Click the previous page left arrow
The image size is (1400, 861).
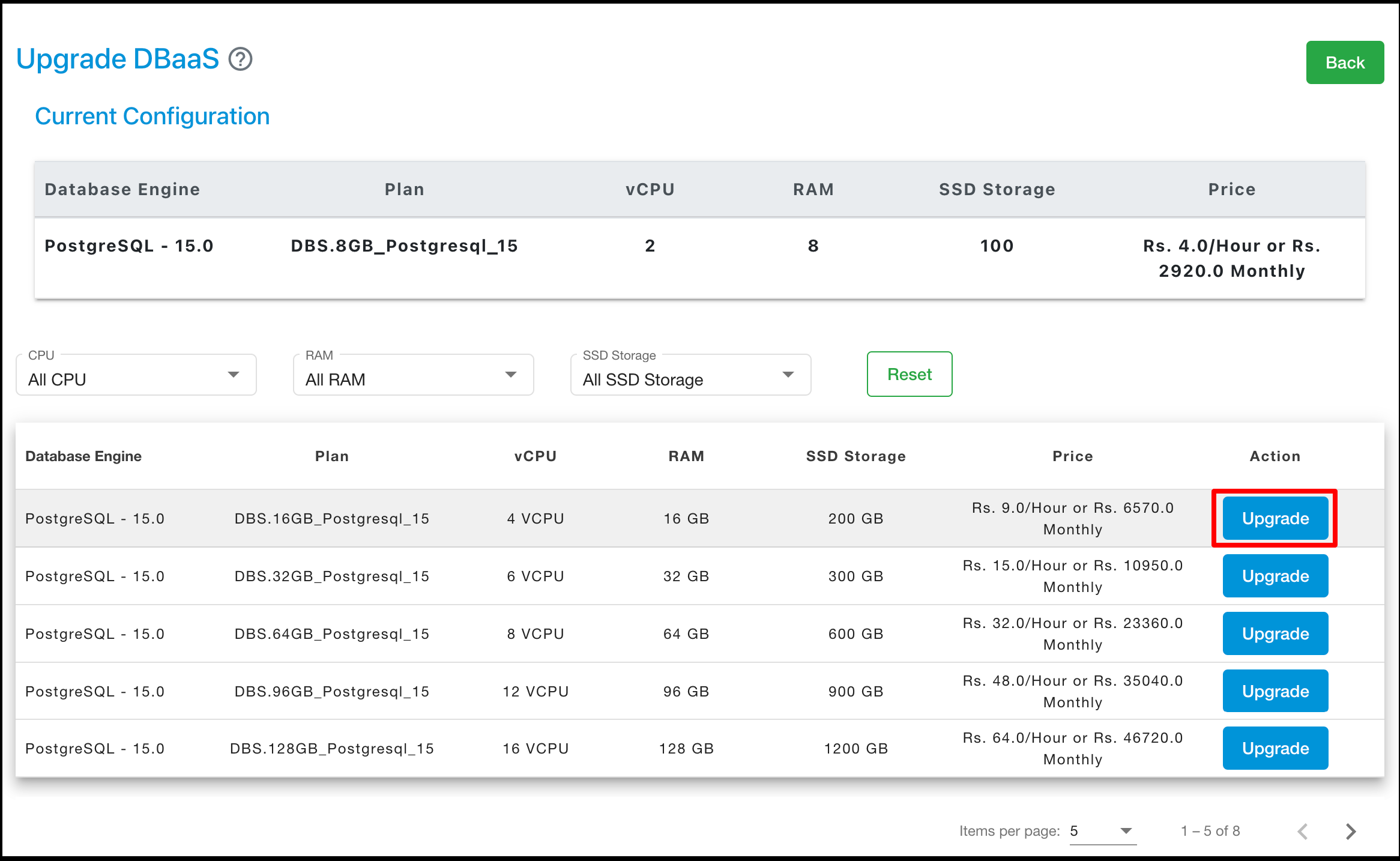click(x=1303, y=831)
